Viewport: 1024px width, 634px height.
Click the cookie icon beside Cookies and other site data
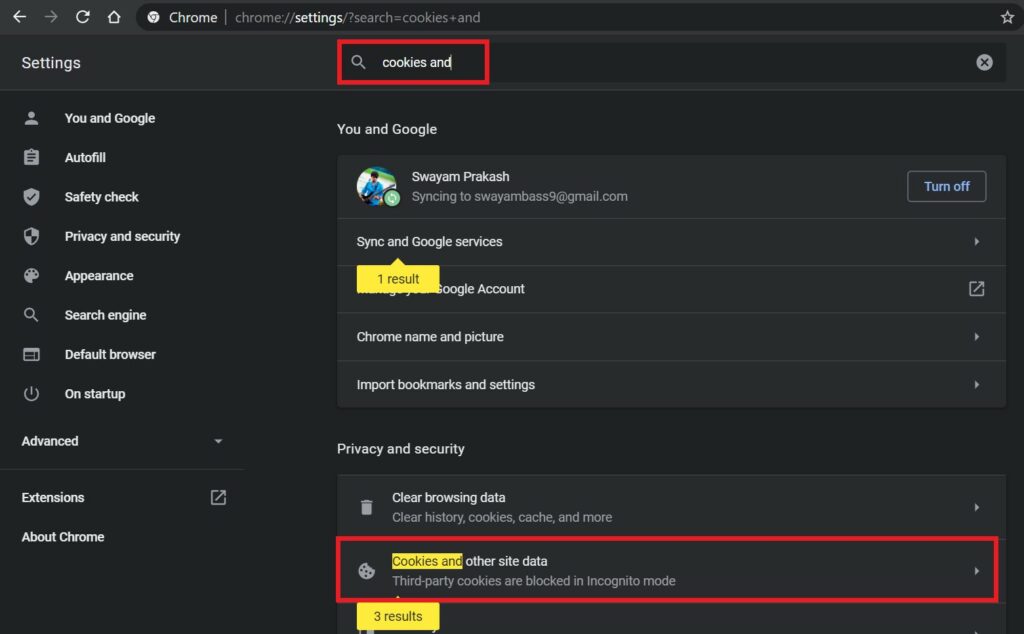click(x=366, y=571)
